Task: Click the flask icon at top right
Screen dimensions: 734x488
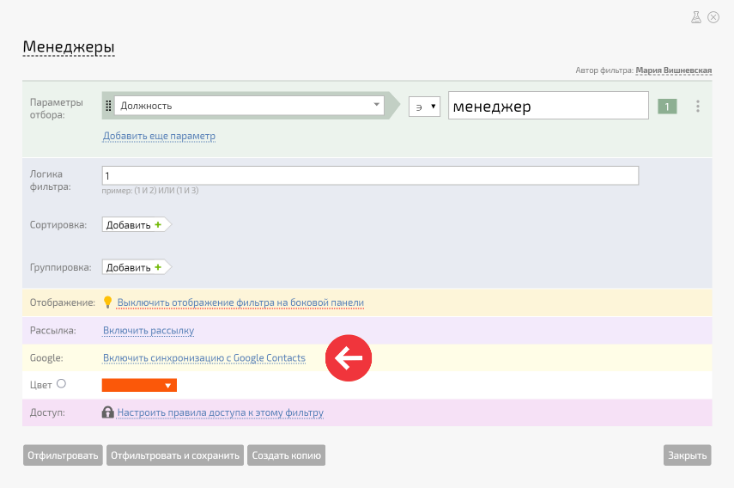Action: tap(697, 17)
